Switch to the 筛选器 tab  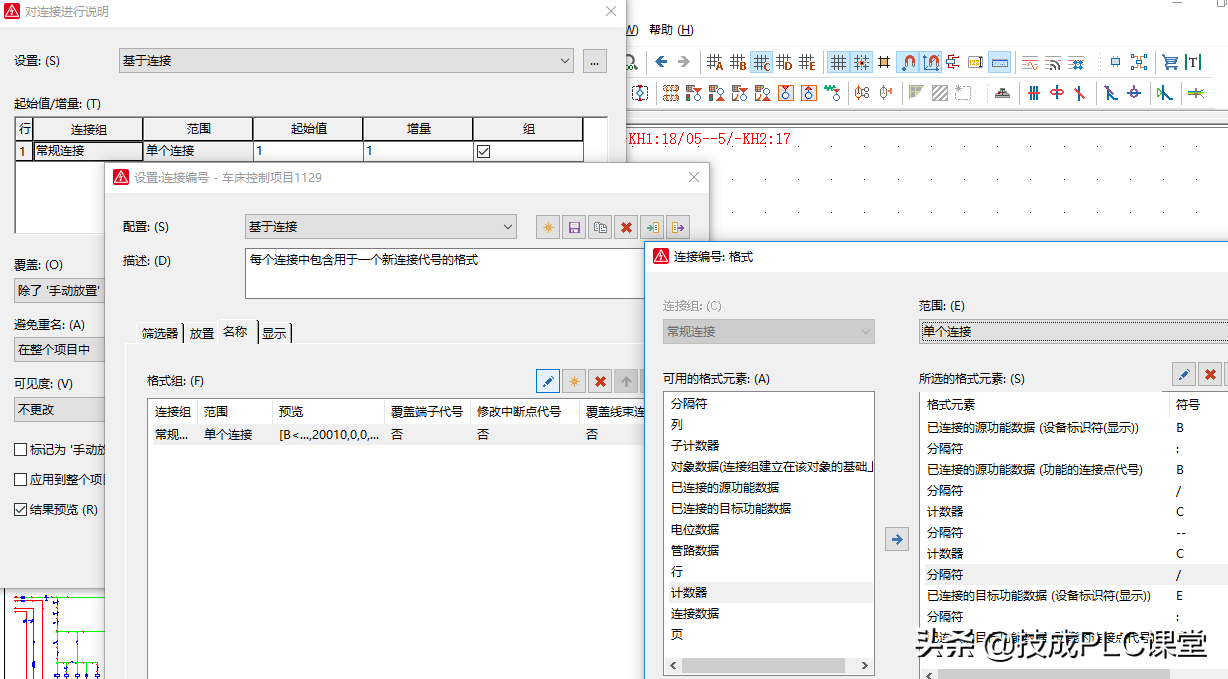(160, 333)
